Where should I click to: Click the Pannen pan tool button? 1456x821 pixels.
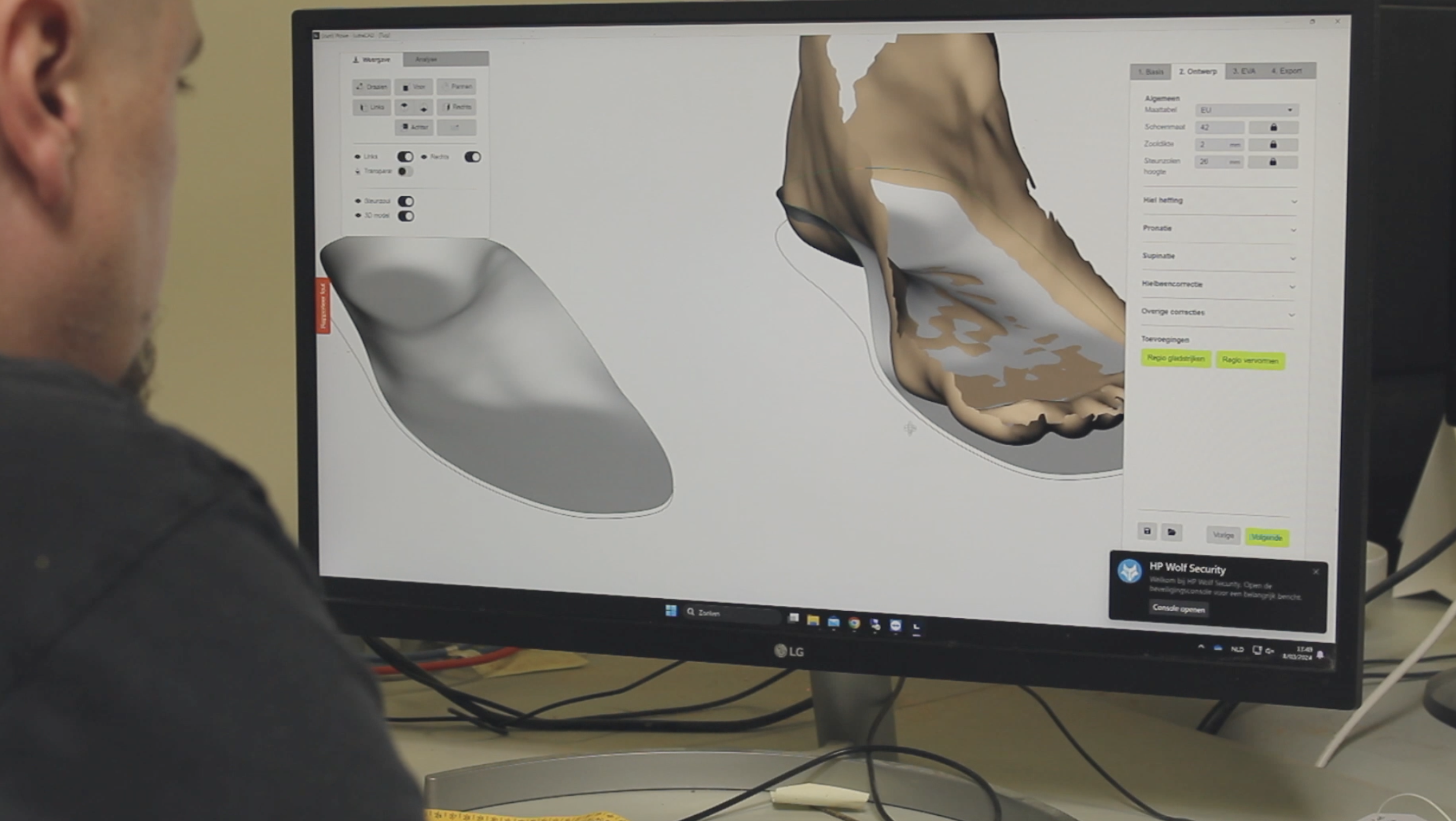pos(457,86)
